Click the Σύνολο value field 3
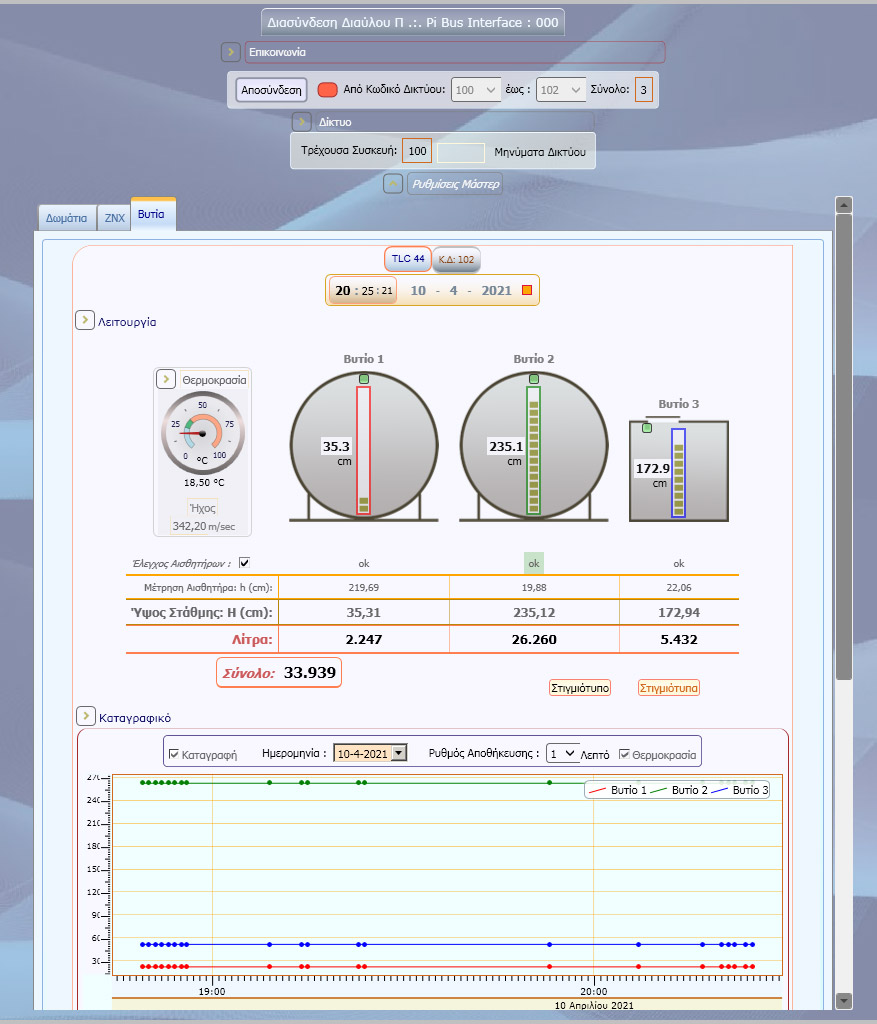Image resolution: width=877 pixels, height=1024 pixels. [x=643, y=89]
